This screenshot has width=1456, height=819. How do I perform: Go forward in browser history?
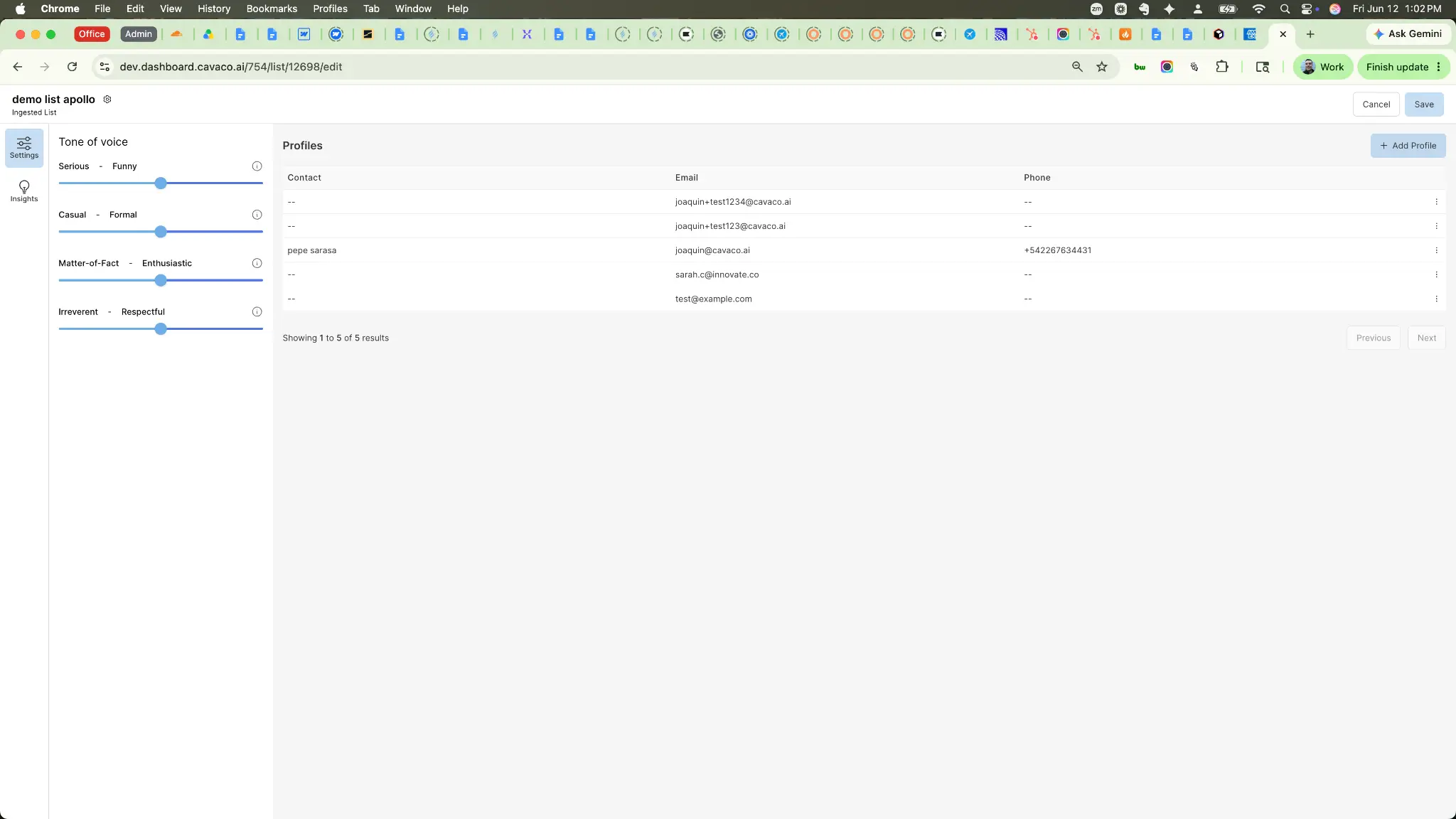(x=45, y=67)
